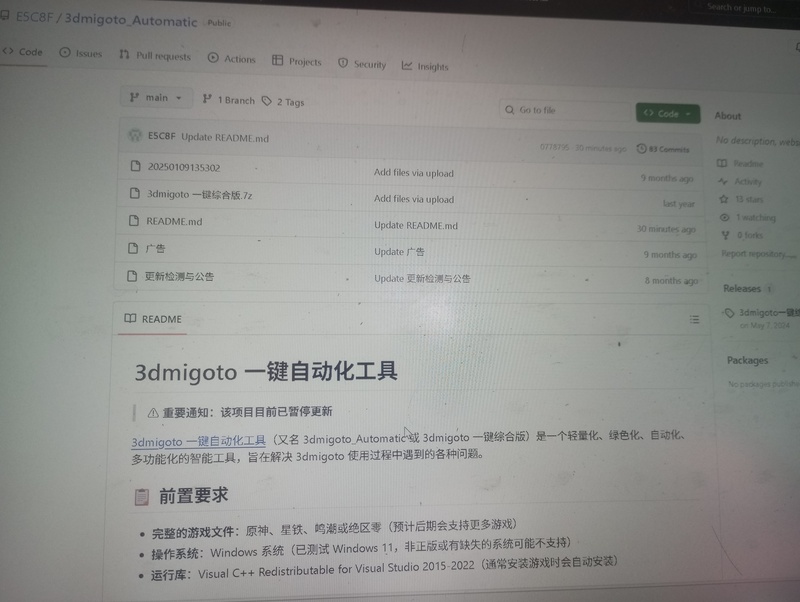Click the commit history clock icon

click(641, 148)
